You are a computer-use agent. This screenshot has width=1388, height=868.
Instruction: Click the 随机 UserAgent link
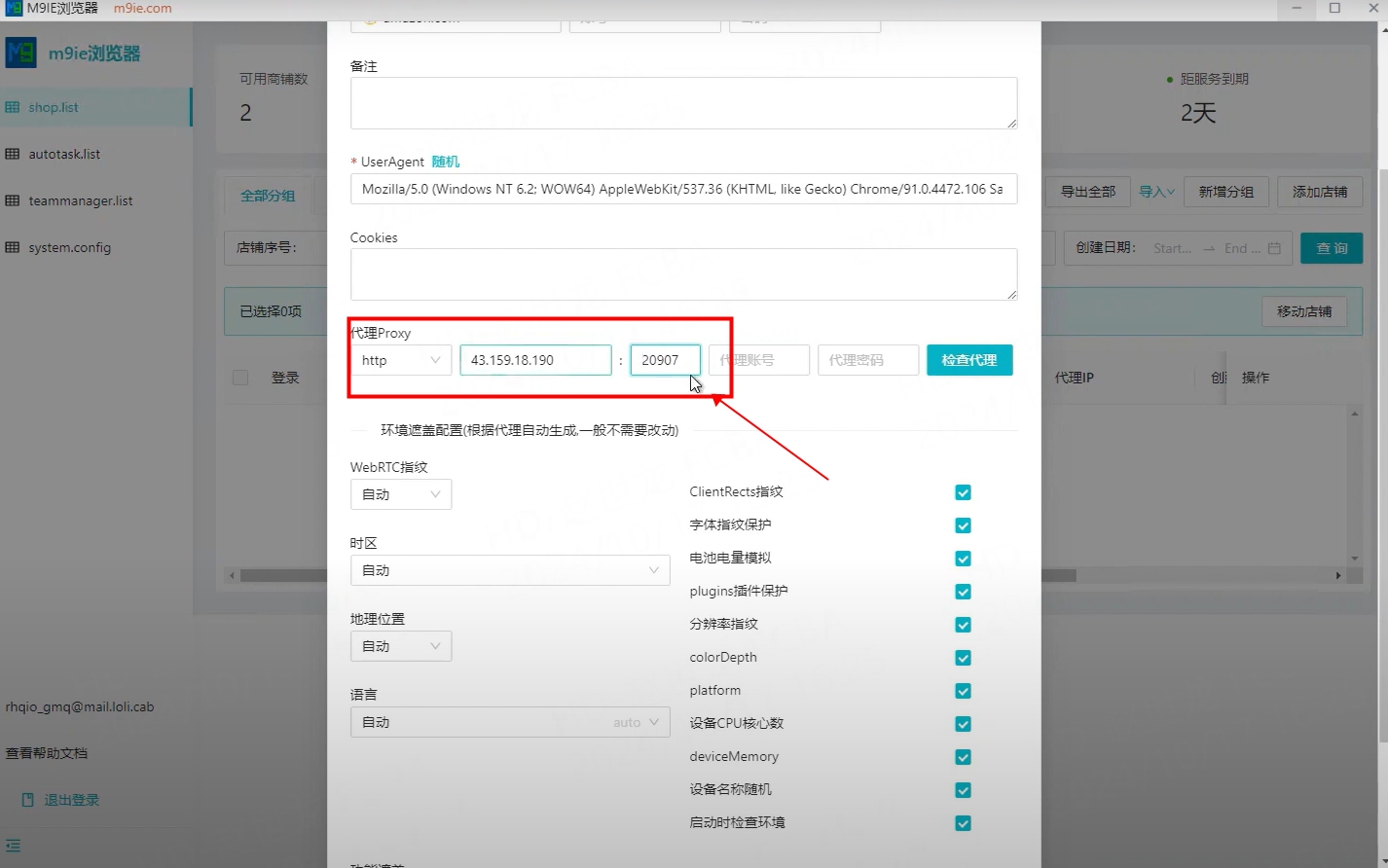[445, 162]
